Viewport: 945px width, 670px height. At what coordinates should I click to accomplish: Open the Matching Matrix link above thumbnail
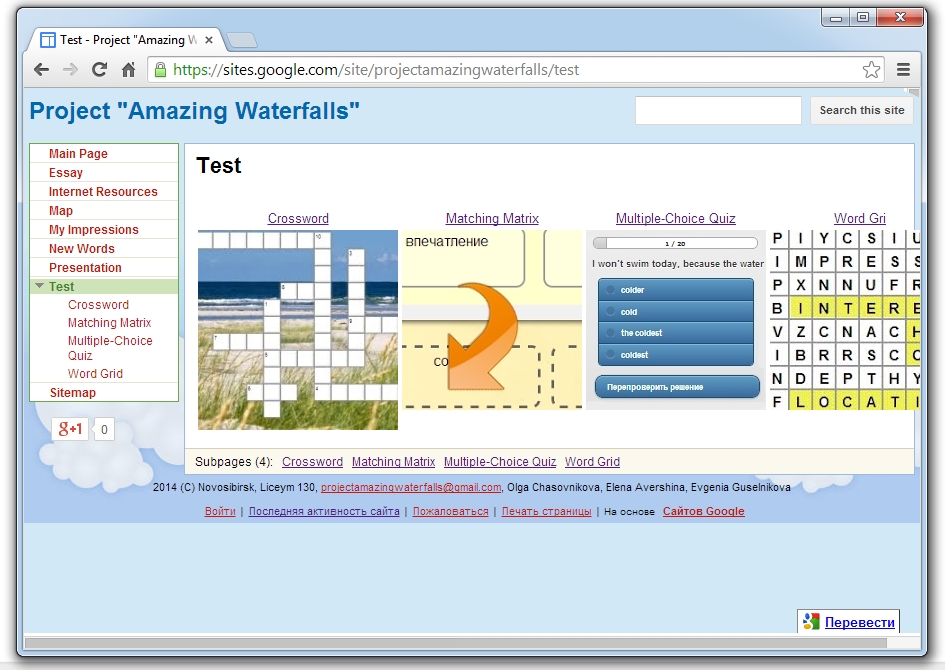click(x=492, y=219)
